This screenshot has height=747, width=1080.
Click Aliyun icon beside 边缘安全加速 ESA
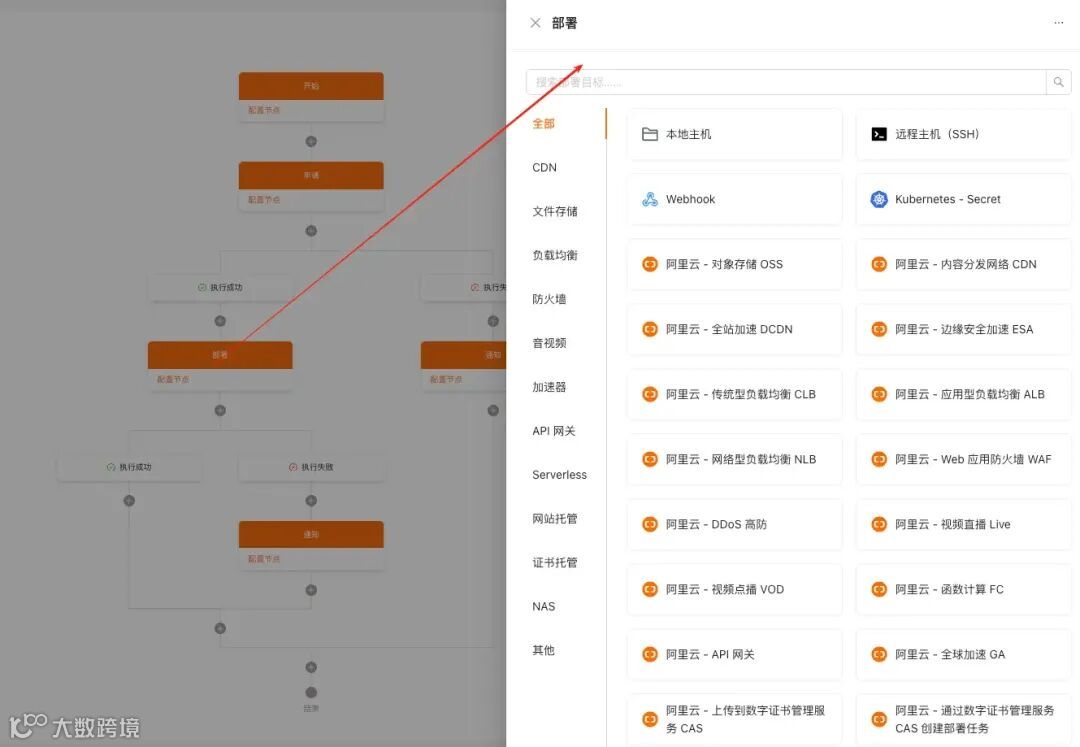point(879,329)
